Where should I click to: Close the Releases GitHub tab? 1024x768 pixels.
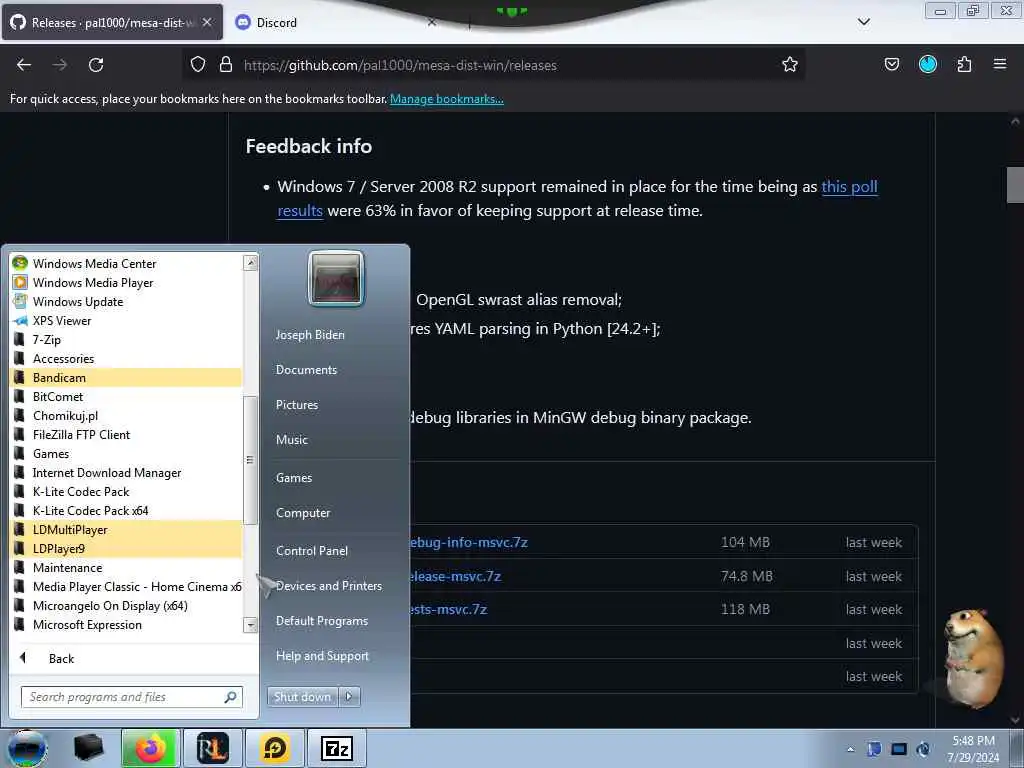click(206, 22)
